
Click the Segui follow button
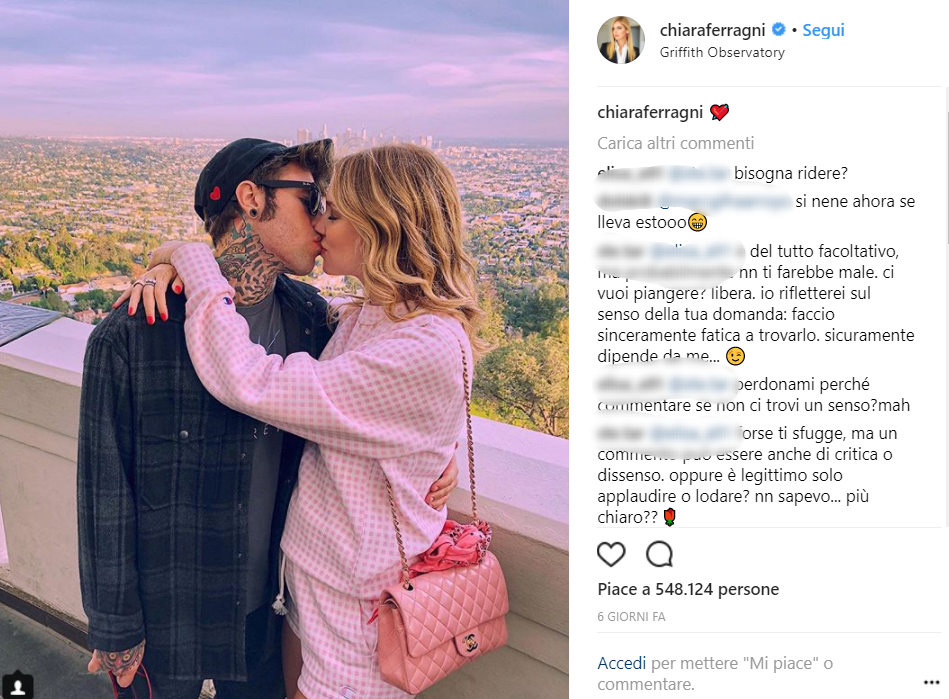point(823,30)
